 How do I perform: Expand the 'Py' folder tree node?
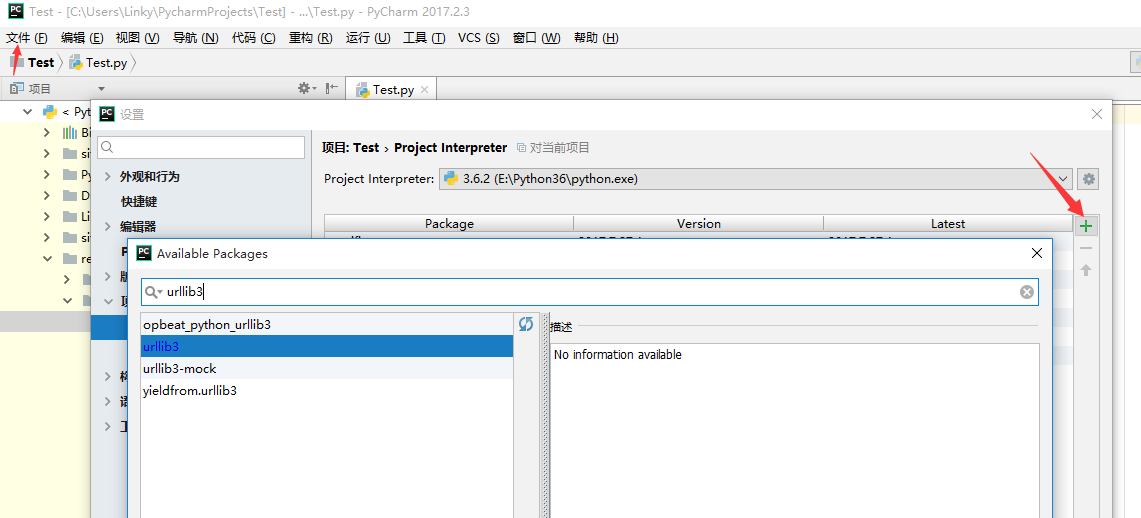coord(47,175)
